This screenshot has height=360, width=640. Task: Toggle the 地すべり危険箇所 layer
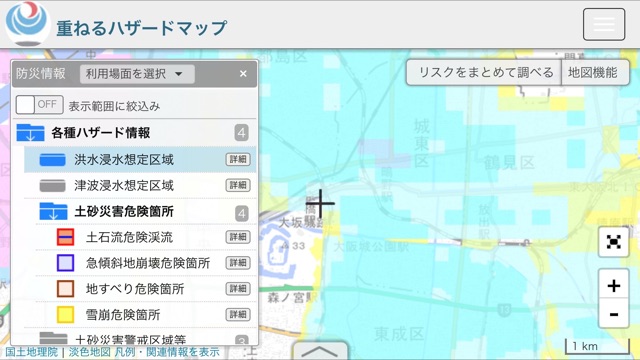(135, 289)
